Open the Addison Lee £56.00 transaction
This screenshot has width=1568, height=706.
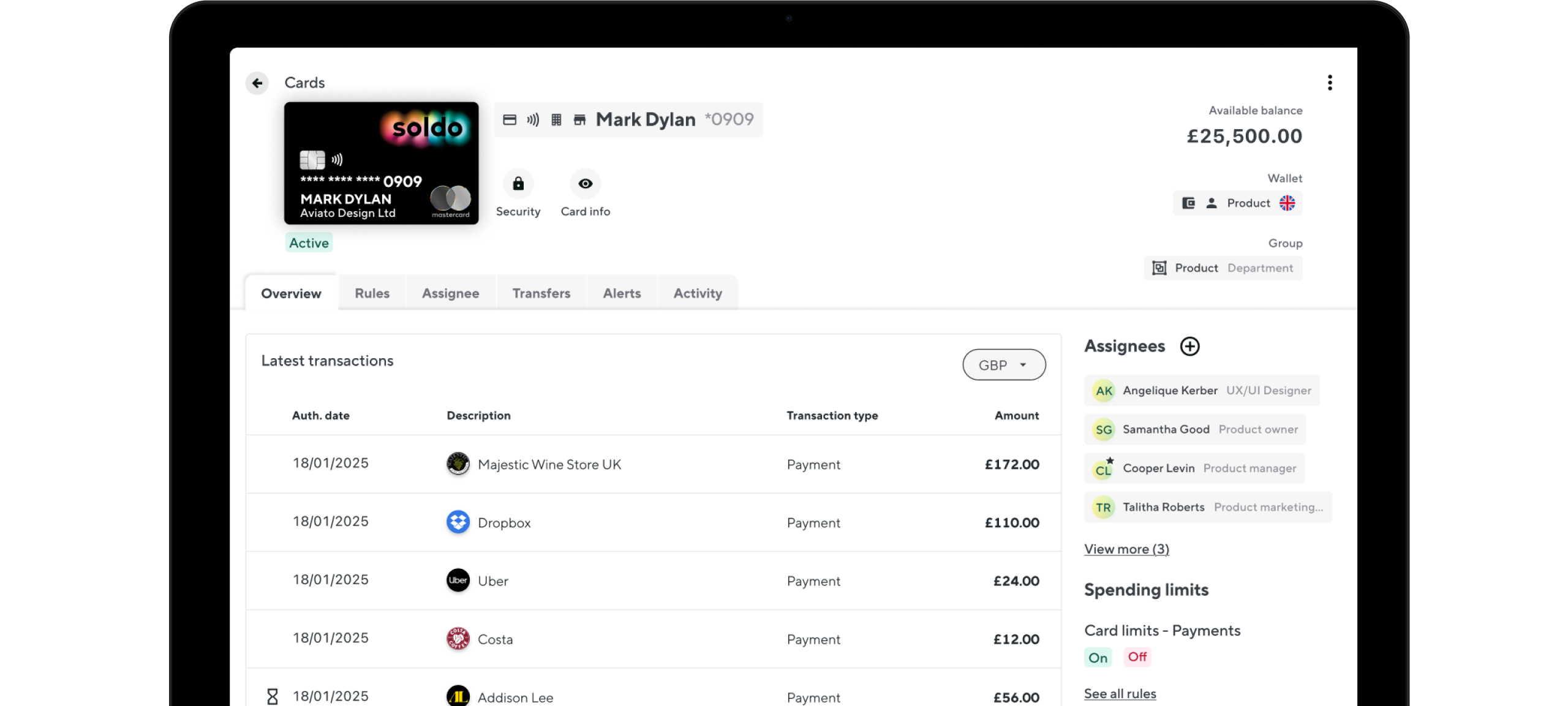(x=653, y=688)
